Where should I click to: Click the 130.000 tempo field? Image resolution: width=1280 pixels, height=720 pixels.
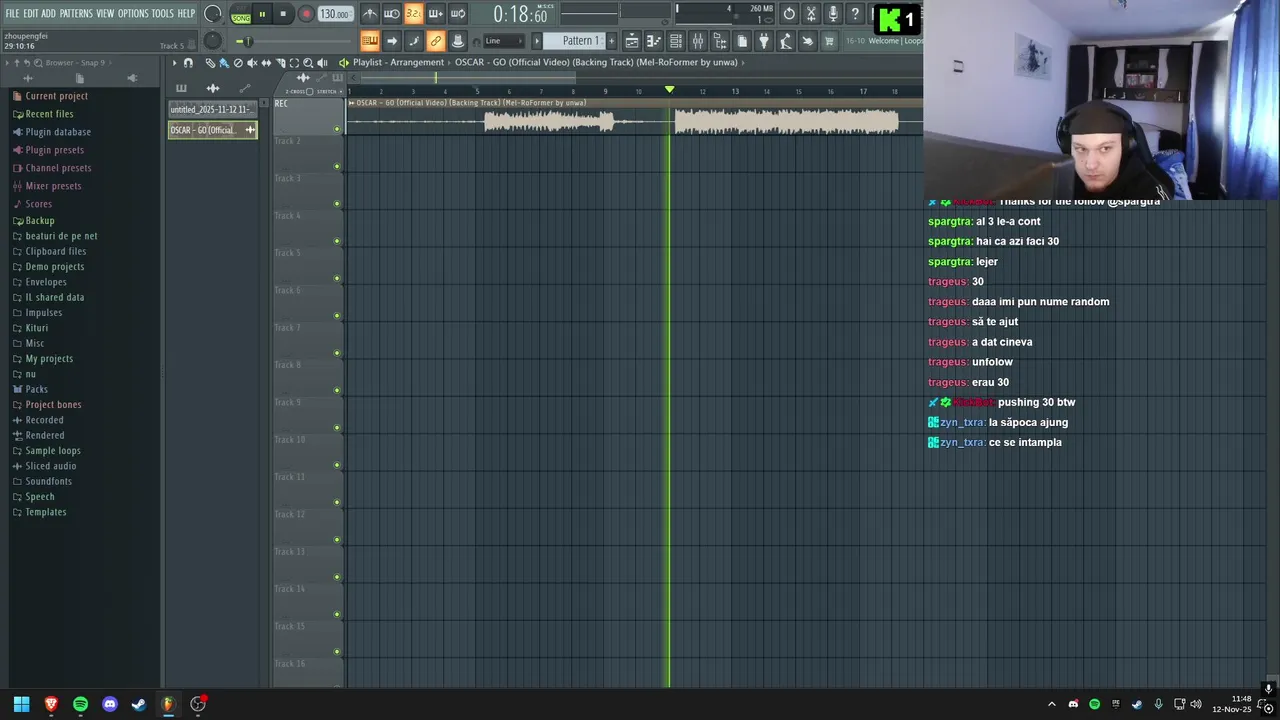pos(335,14)
